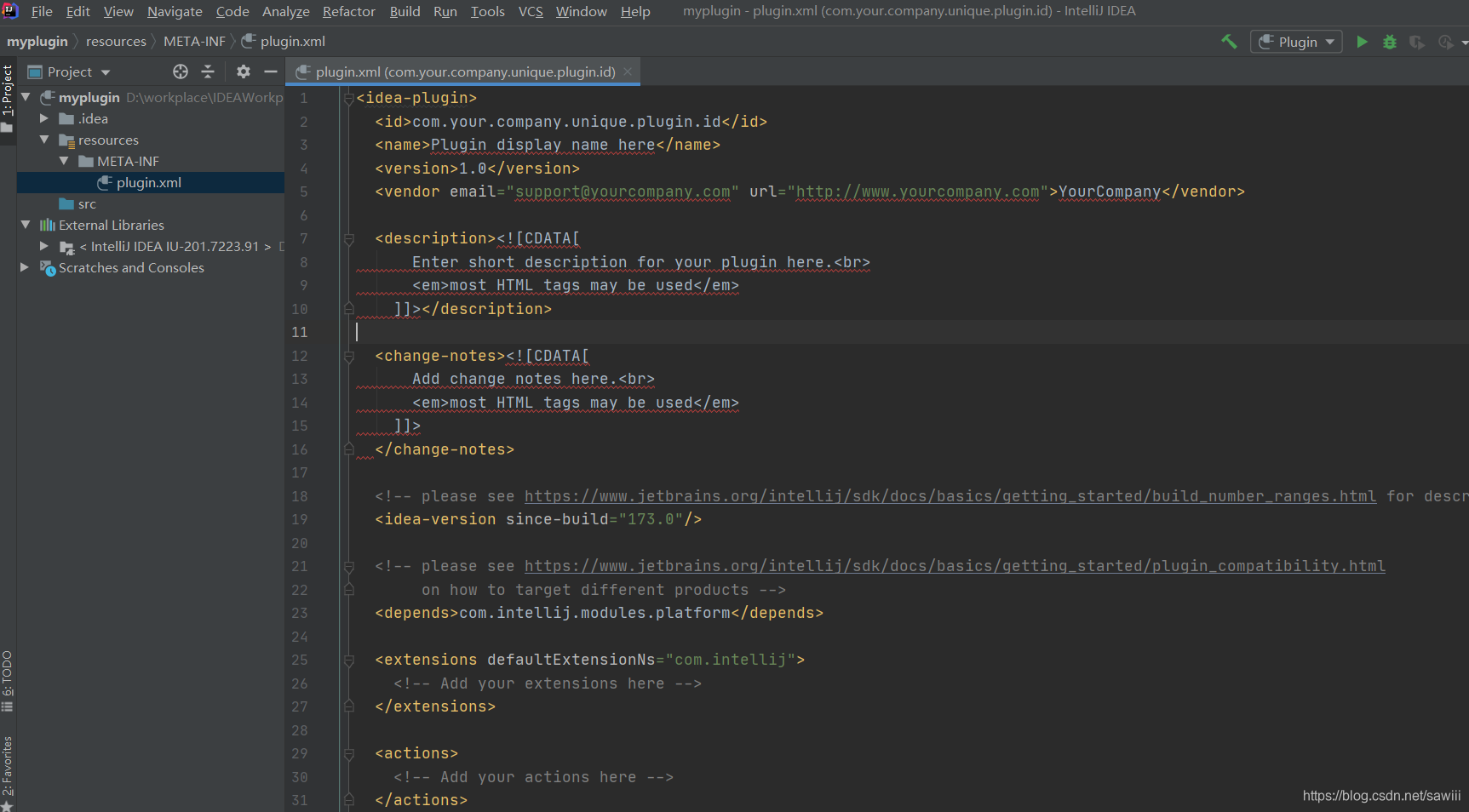Open the Edit menu

(x=77, y=11)
